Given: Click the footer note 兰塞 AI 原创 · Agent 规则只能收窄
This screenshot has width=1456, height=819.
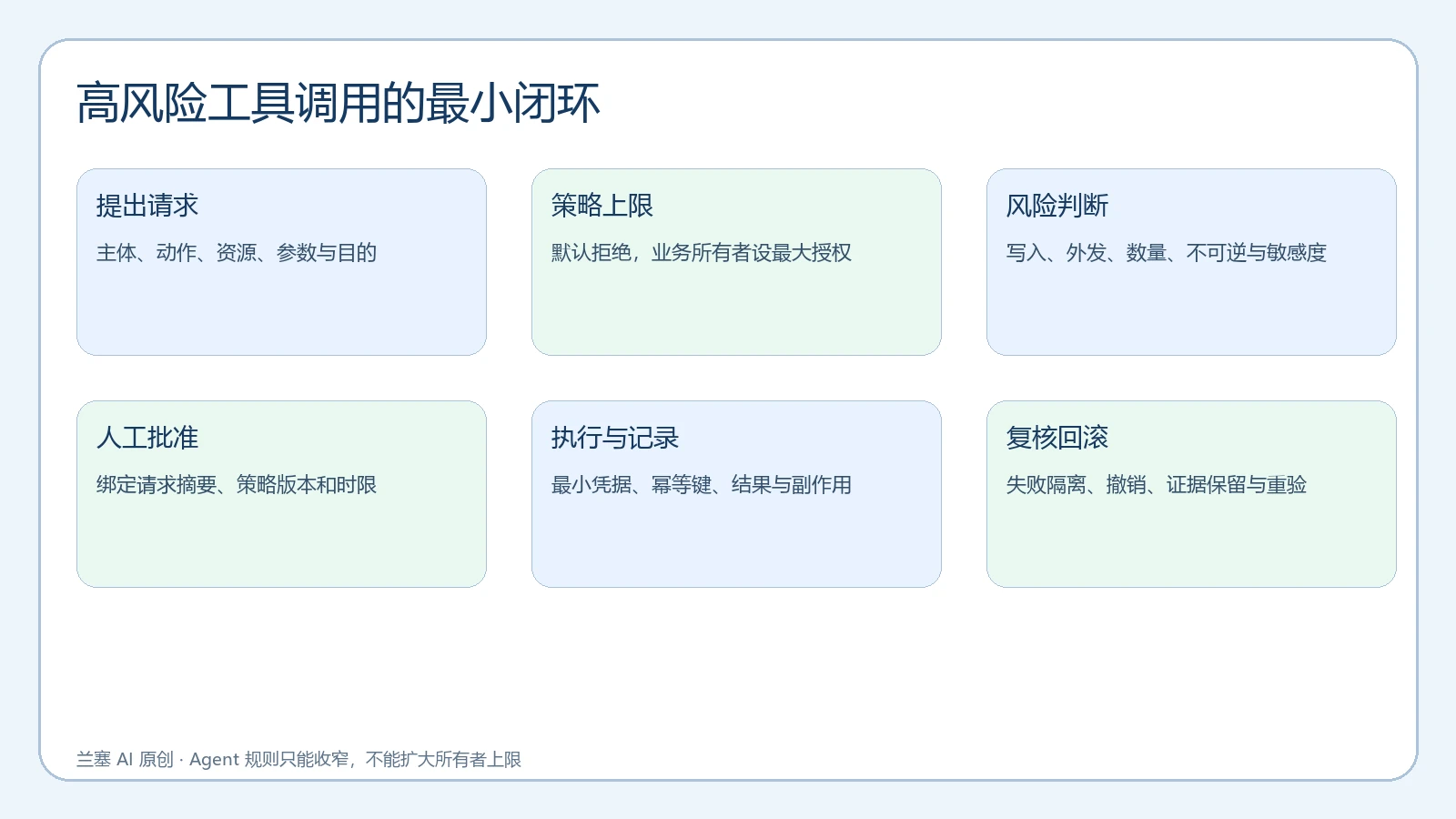Looking at the screenshot, I should click(213, 759).
